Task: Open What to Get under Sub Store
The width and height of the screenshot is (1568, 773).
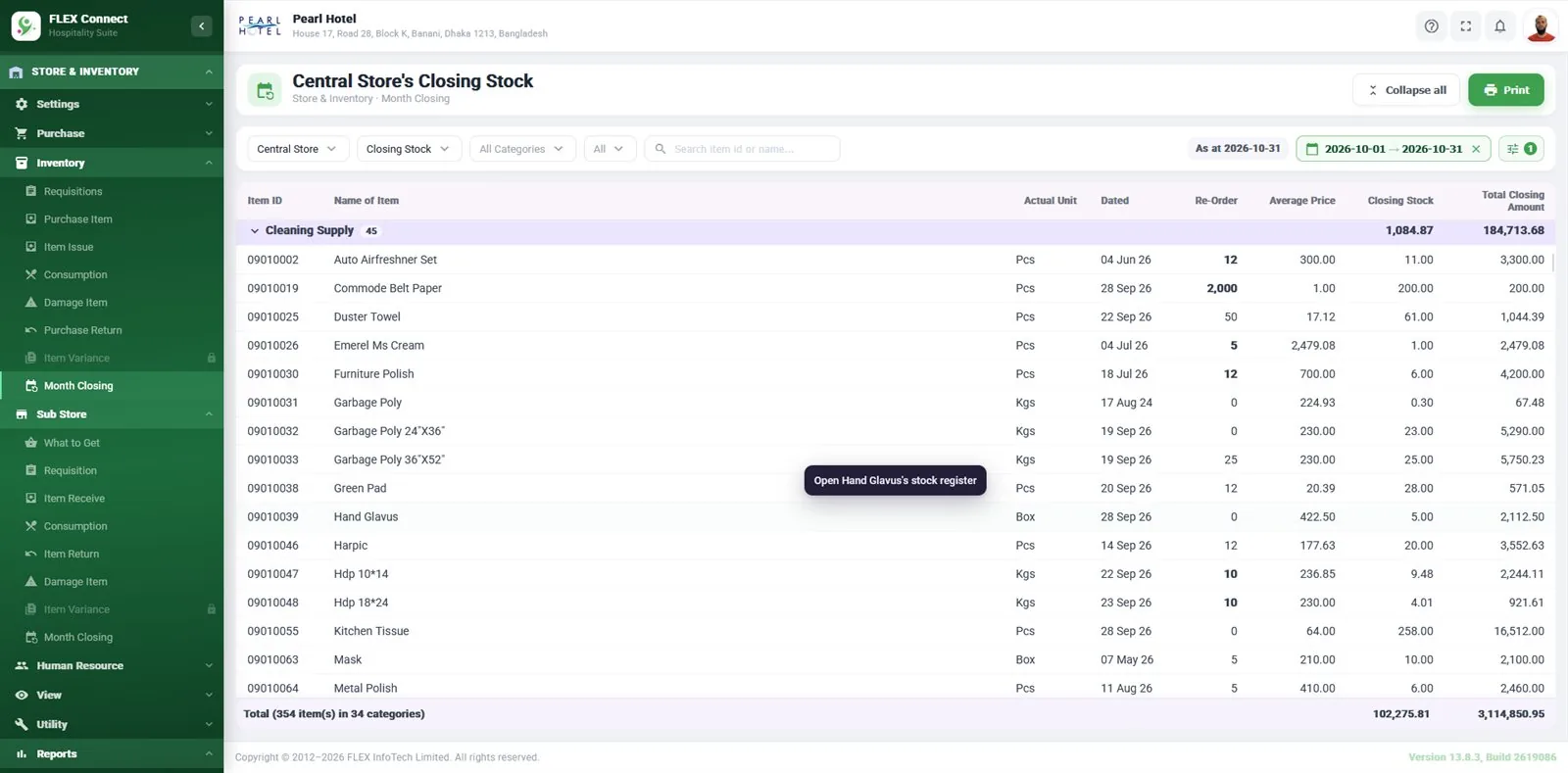Action: (112, 443)
